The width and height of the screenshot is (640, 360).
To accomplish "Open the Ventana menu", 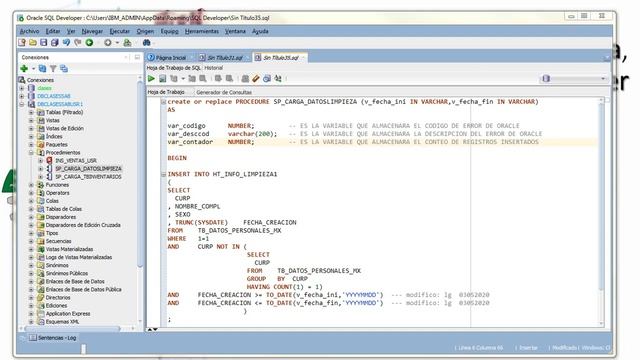I will [x=235, y=31].
